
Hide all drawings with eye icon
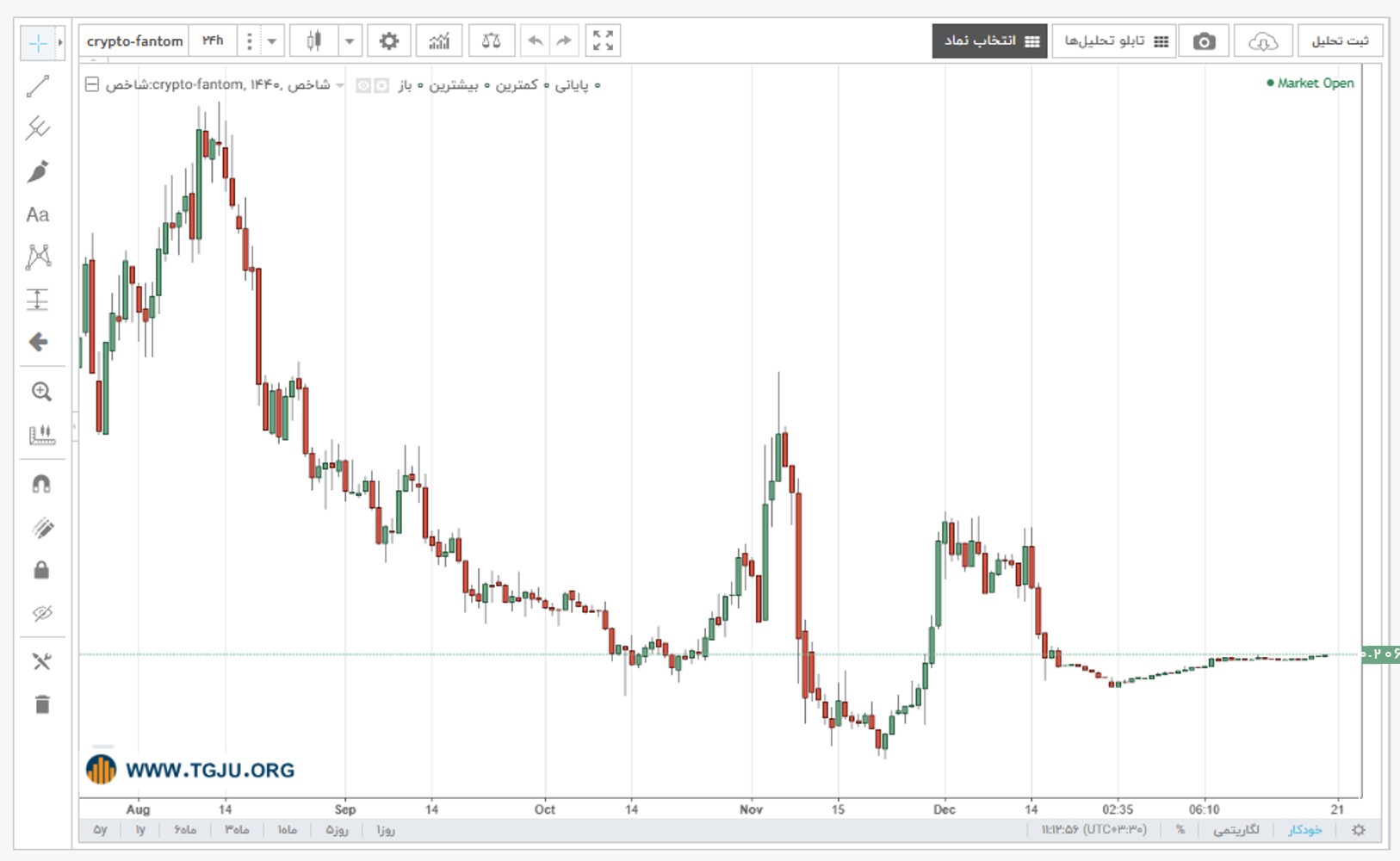point(41,613)
